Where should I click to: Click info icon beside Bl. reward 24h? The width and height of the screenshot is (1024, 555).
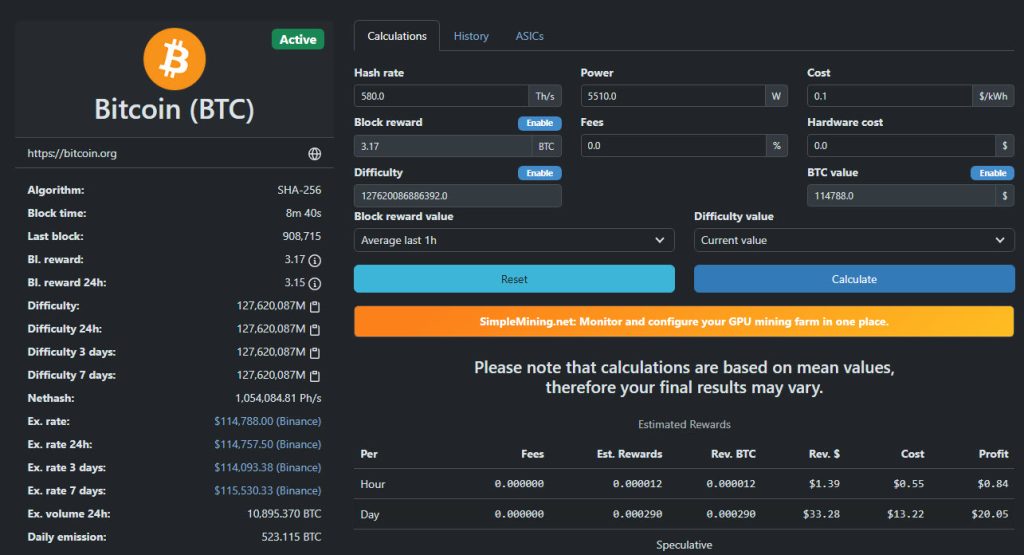point(315,283)
